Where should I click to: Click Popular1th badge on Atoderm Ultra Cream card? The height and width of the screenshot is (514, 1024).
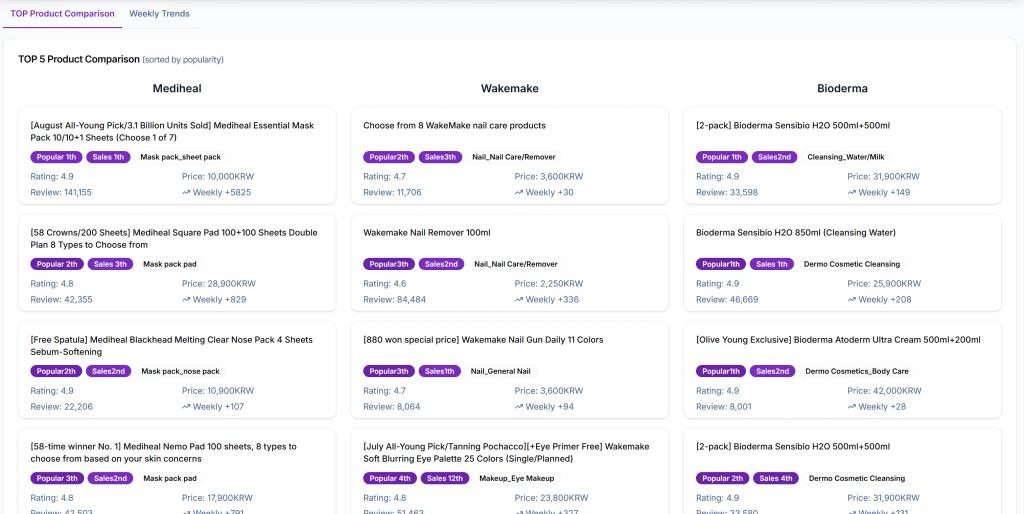pos(721,372)
